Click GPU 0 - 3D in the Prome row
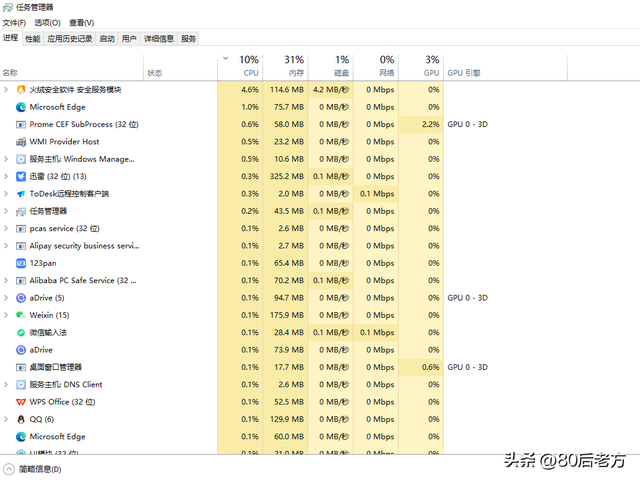Viewport: 640px width, 482px height. point(467,124)
